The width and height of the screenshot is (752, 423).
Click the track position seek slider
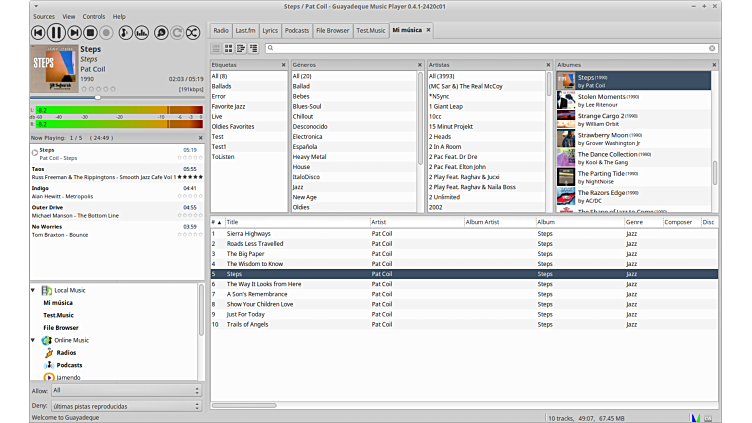point(97,98)
